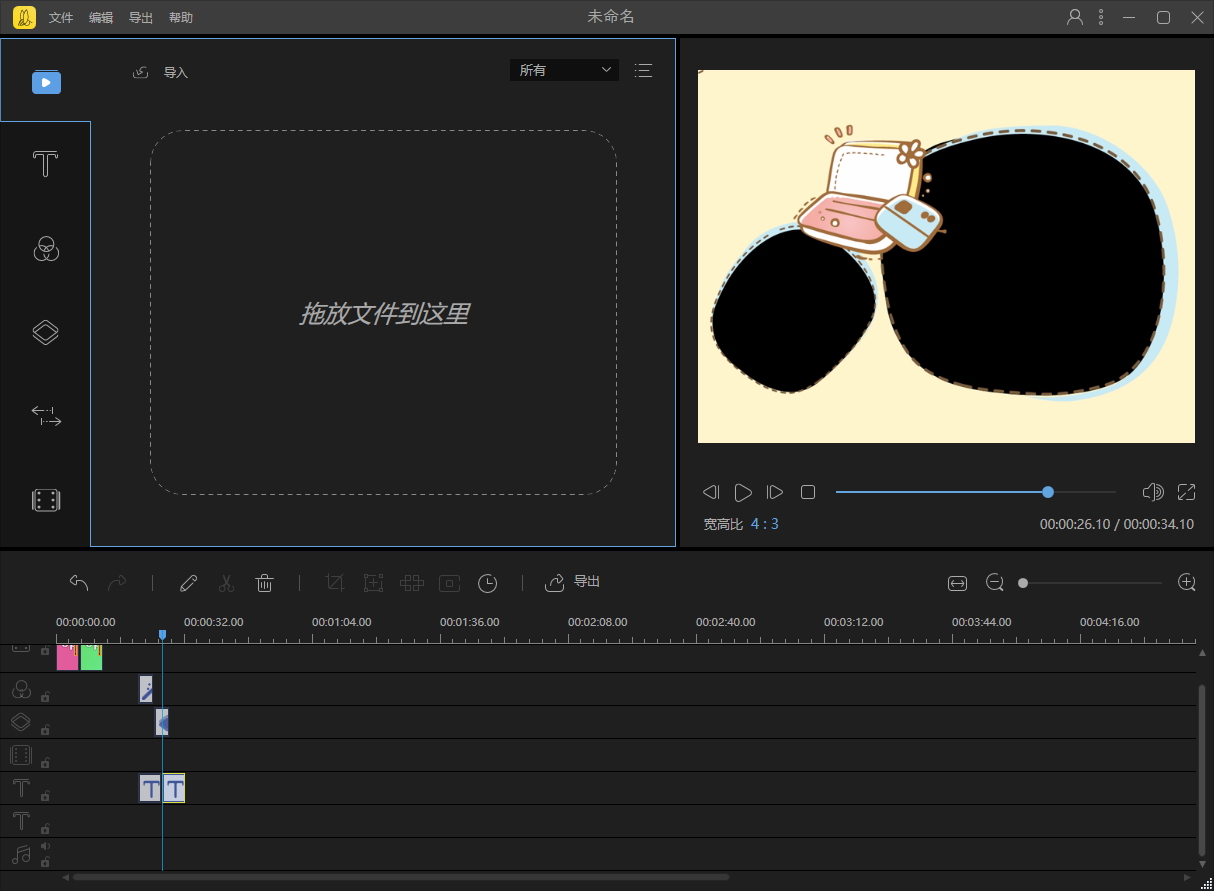Screen dimensions: 1214x891
Task: Toggle the preview volume speaker
Action: click(x=1153, y=492)
